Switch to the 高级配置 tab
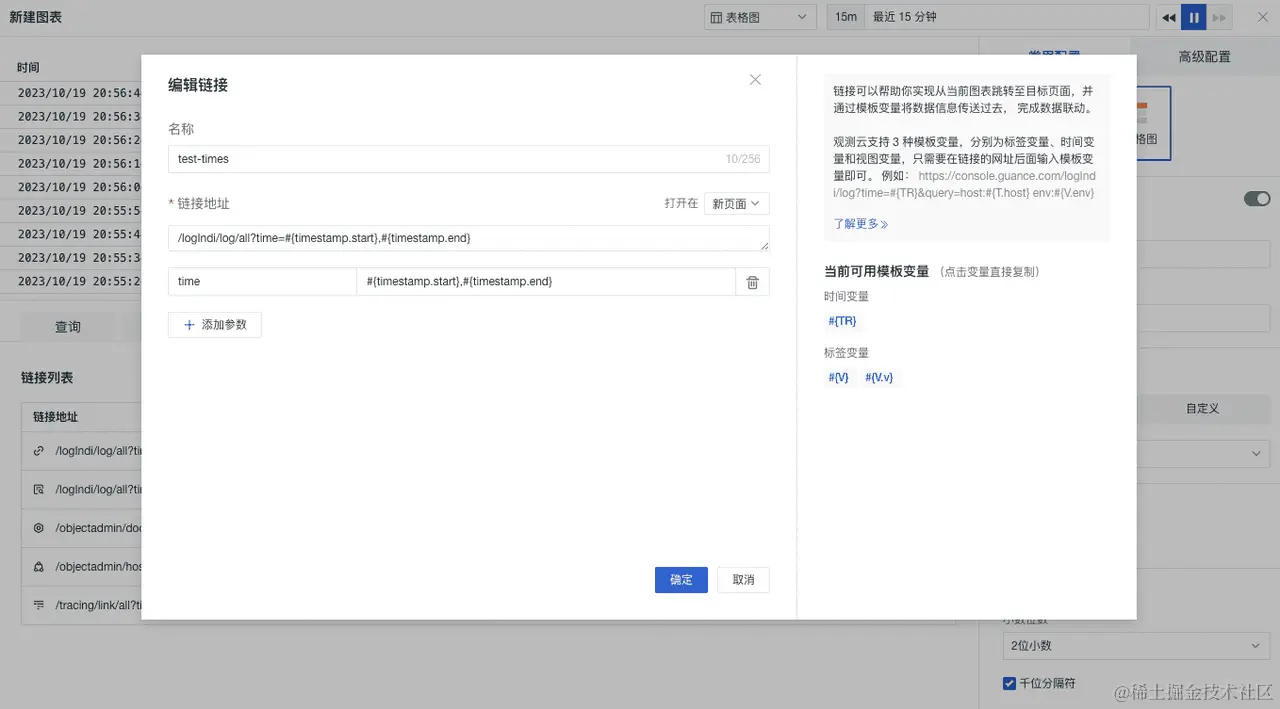This screenshot has width=1280, height=709. point(1204,56)
